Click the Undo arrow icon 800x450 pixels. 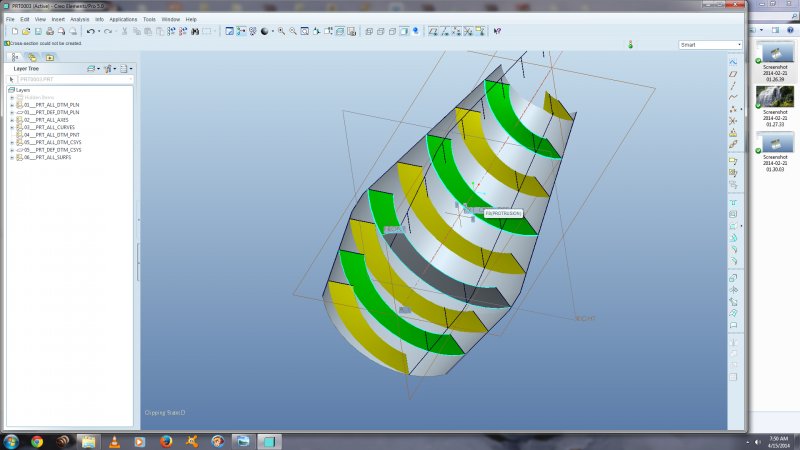pos(90,32)
